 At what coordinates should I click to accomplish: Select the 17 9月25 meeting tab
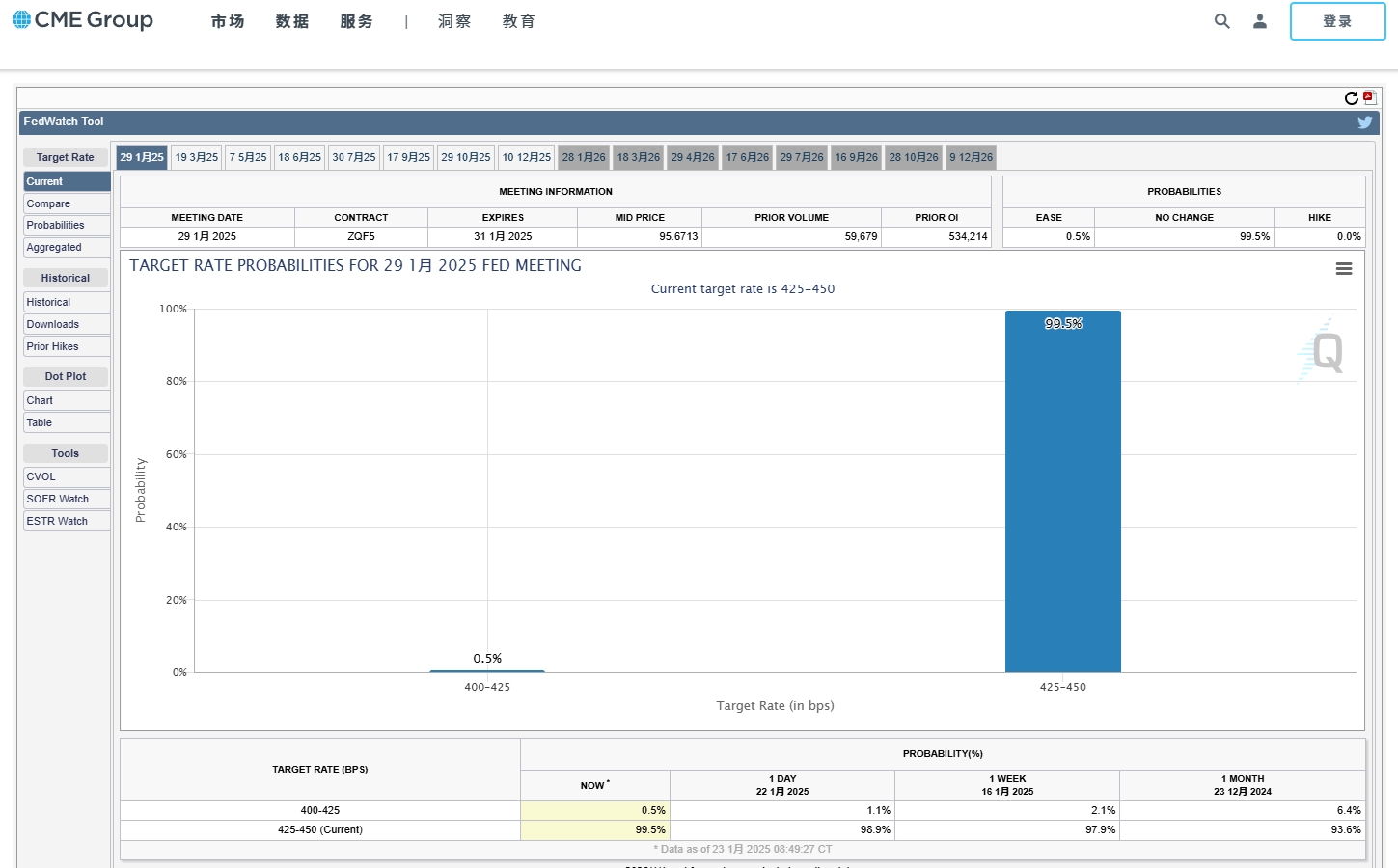coord(409,157)
